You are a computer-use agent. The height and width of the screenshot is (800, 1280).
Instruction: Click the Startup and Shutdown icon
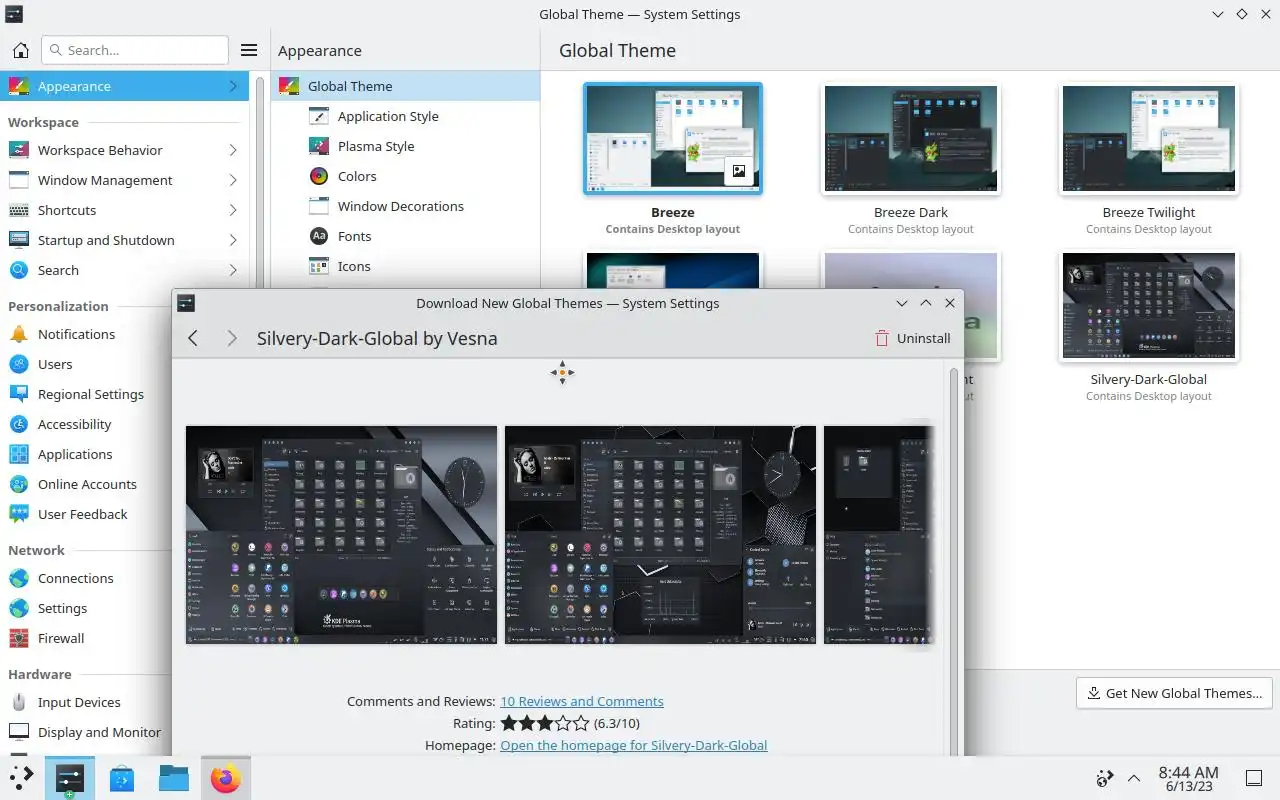pyautogui.click(x=19, y=240)
